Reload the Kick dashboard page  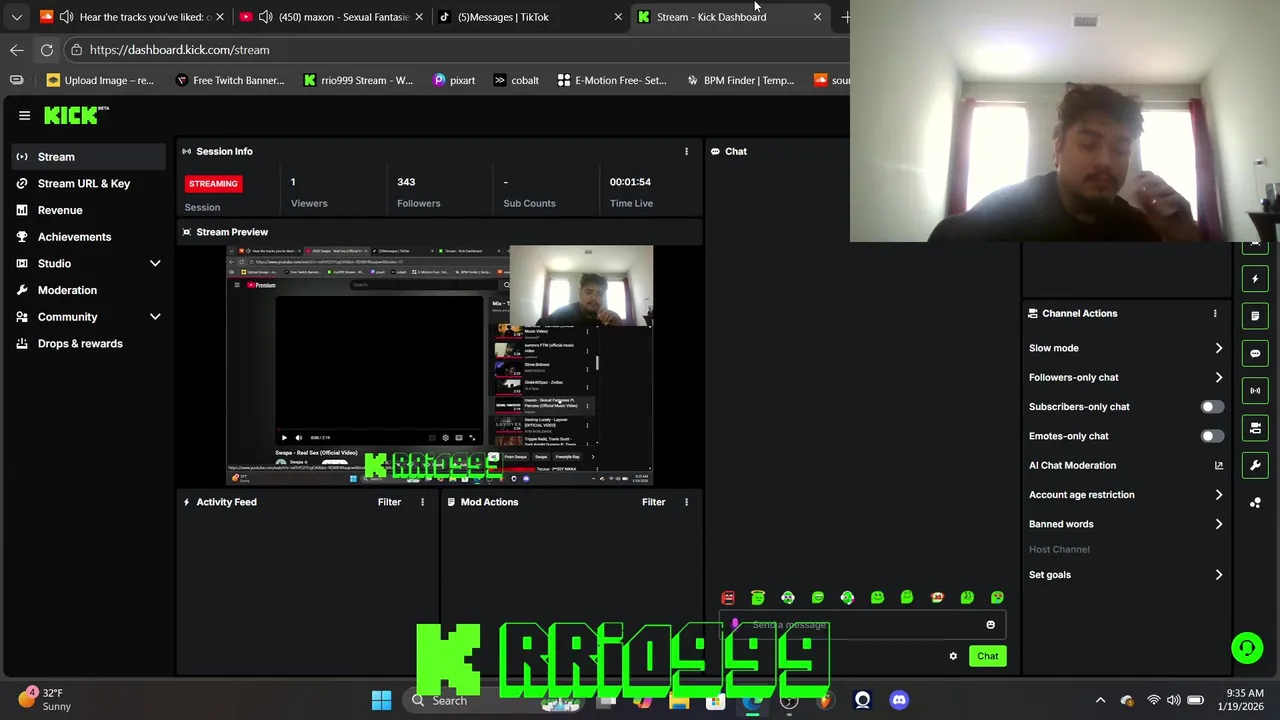coord(47,49)
